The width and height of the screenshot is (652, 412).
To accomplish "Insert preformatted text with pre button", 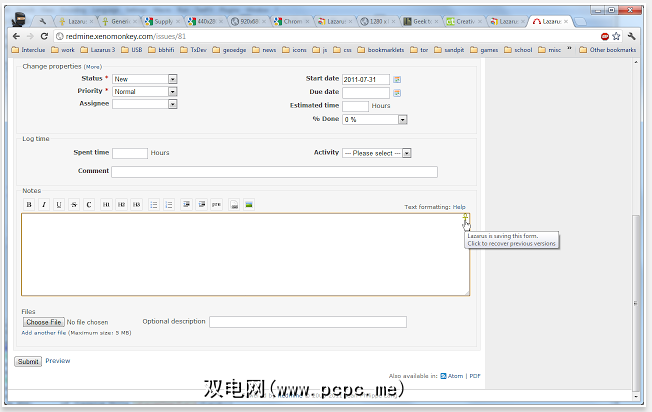I will click(x=216, y=205).
